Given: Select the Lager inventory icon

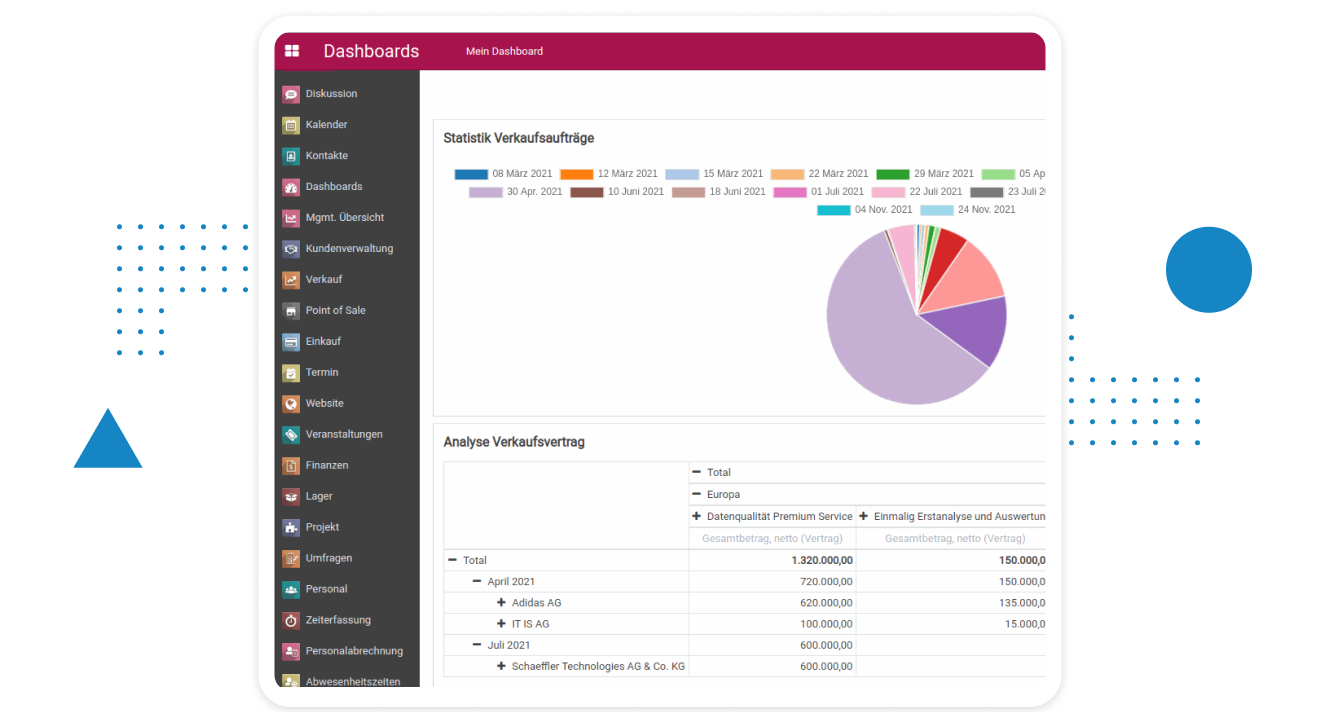Looking at the screenshot, I should point(291,497).
